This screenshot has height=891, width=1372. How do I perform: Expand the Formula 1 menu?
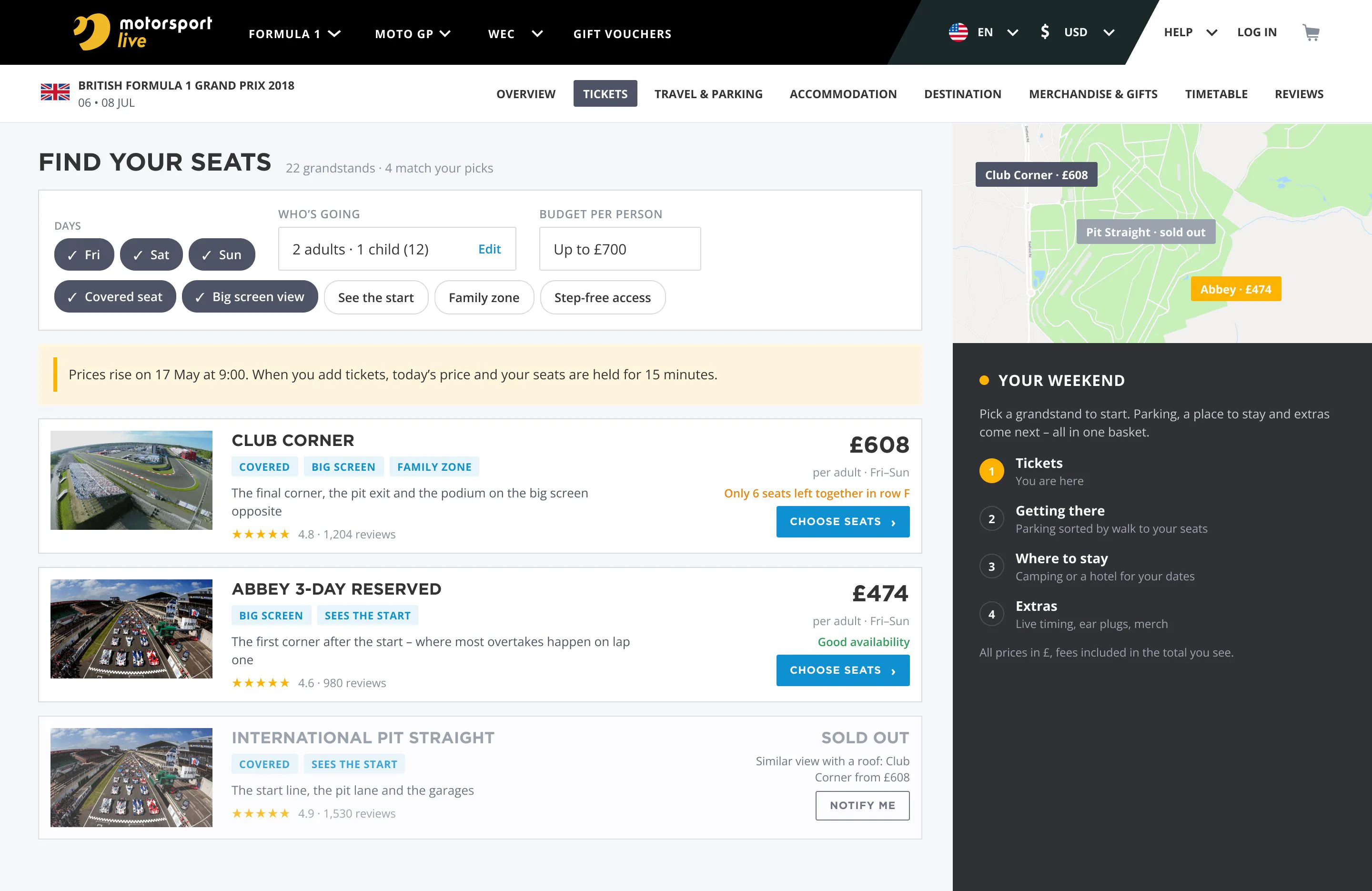point(294,33)
